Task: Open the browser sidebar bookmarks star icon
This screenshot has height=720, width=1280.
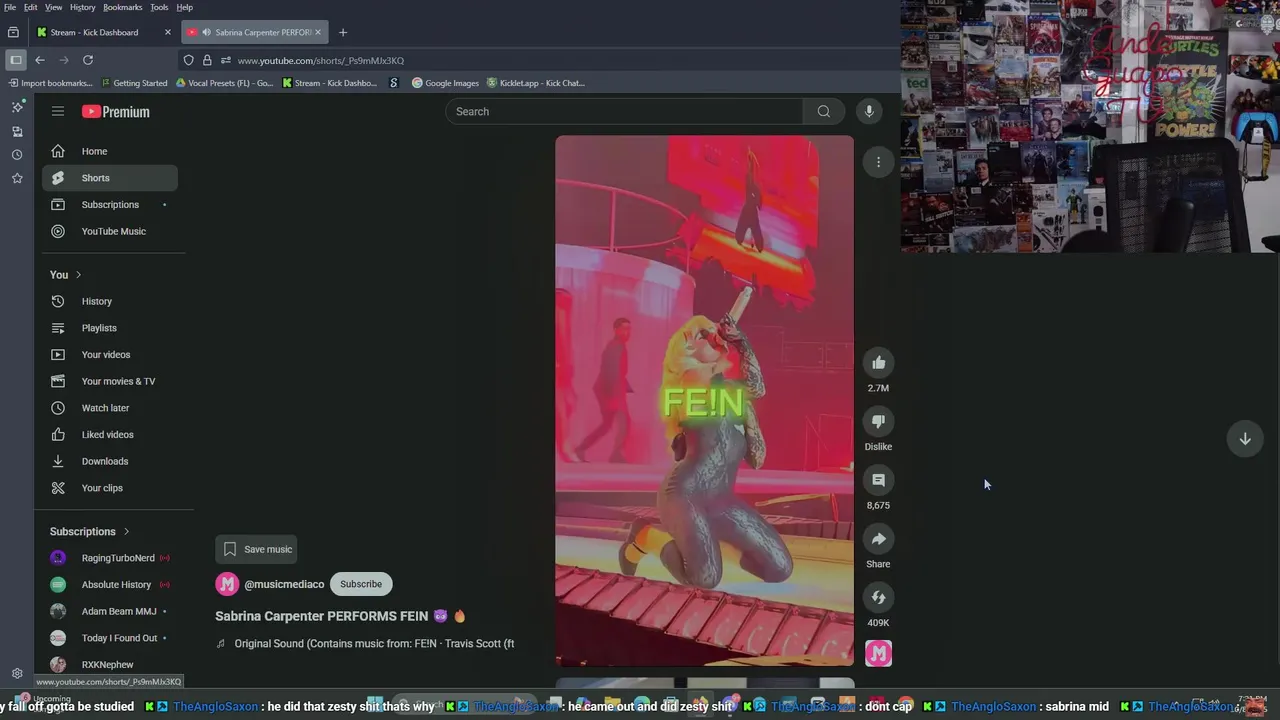Action: (x=17, y=178)
